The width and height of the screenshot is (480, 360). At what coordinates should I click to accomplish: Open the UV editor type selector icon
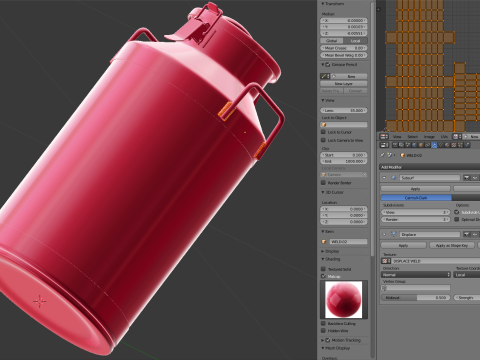383,137
